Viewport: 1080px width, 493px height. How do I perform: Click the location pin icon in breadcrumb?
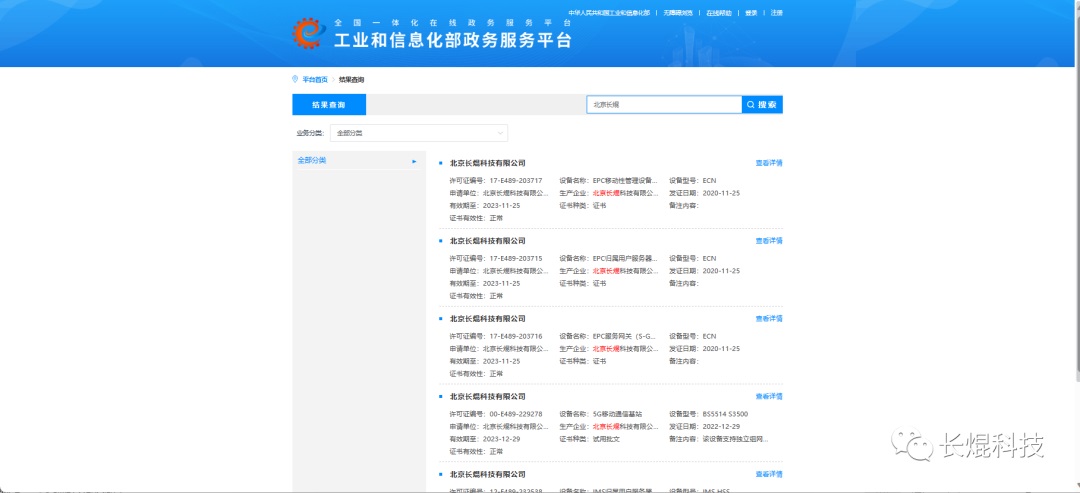point(295,79)
